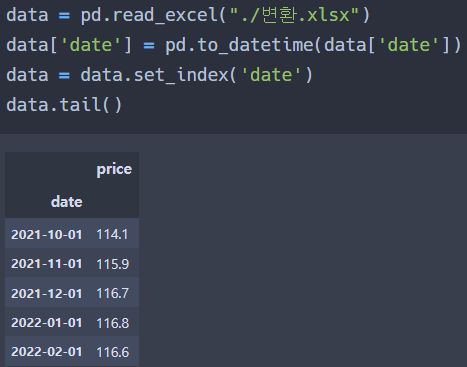Select index cell 2022-02-01
The height and width of the screenshot is (367, 467).
tap(47, 352)
